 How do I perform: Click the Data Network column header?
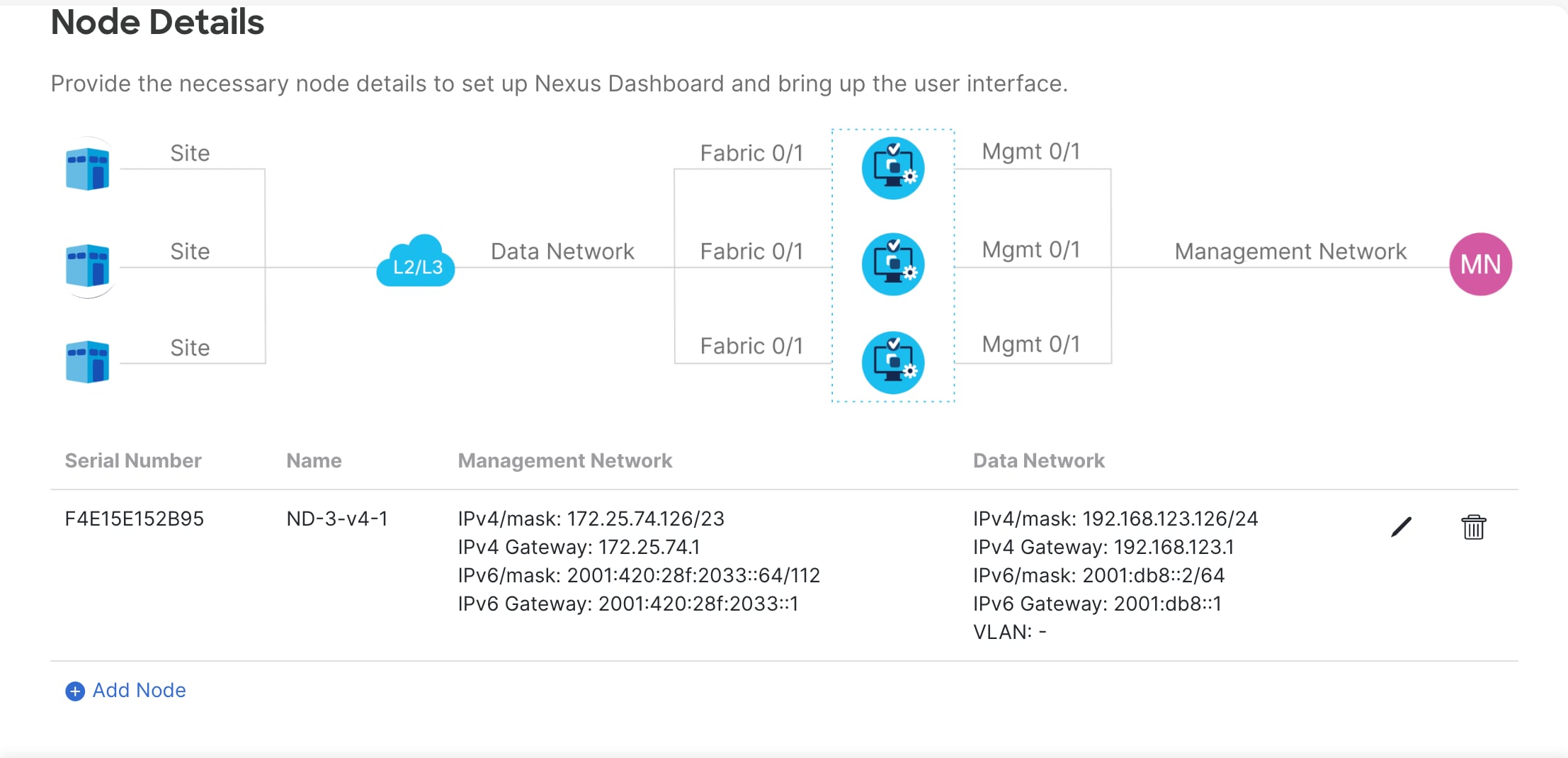click(1038, 460)
